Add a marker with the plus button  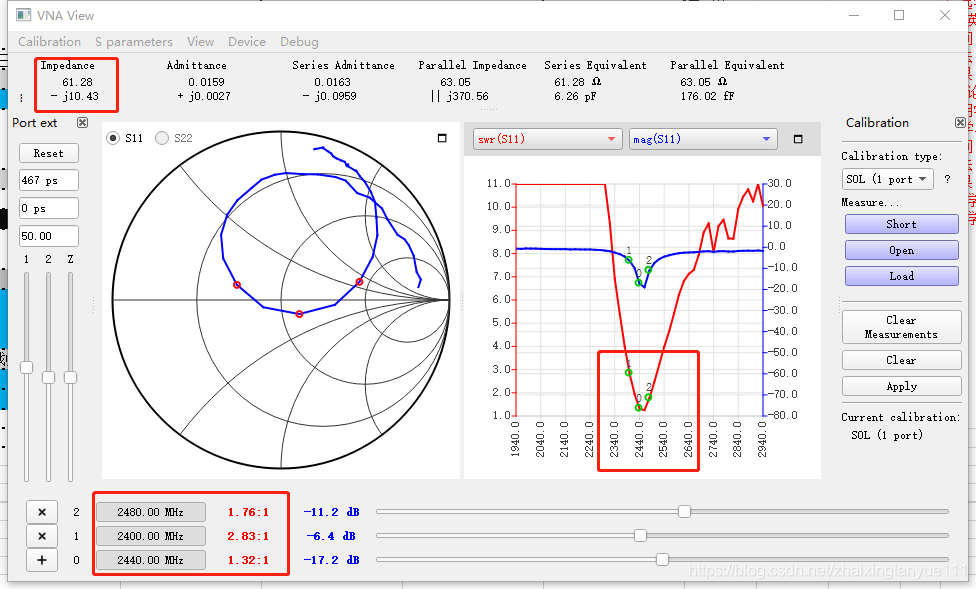pos(42,560)
